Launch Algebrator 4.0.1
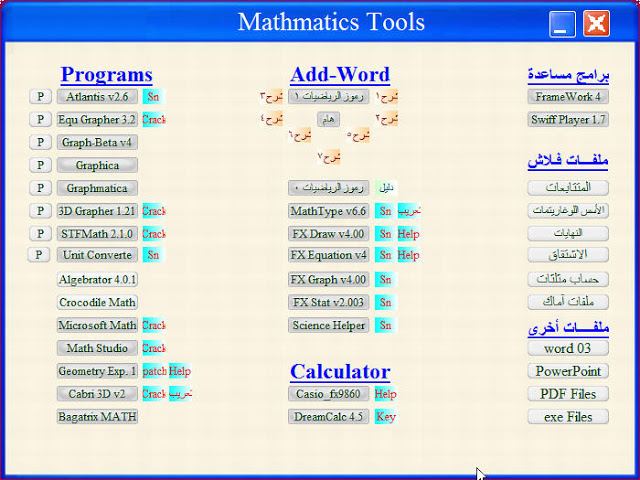 click(97, 280)
